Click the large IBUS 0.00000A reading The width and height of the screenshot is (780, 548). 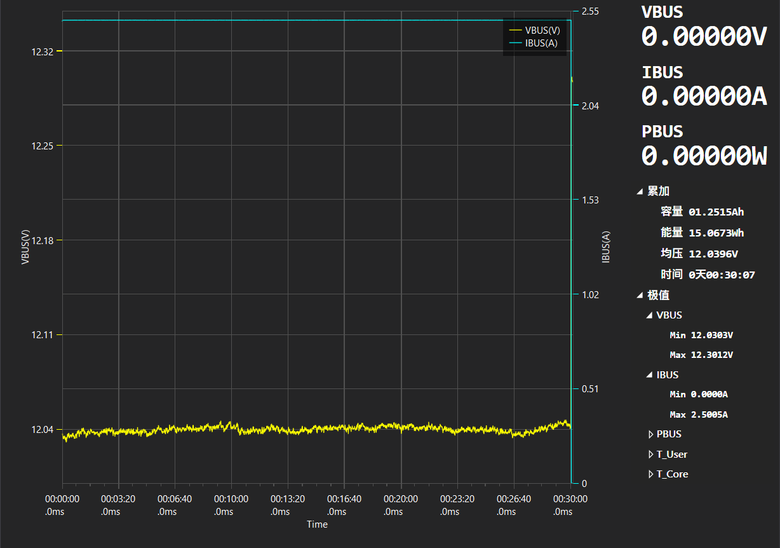pyautogui.click(x=704, y=96)
